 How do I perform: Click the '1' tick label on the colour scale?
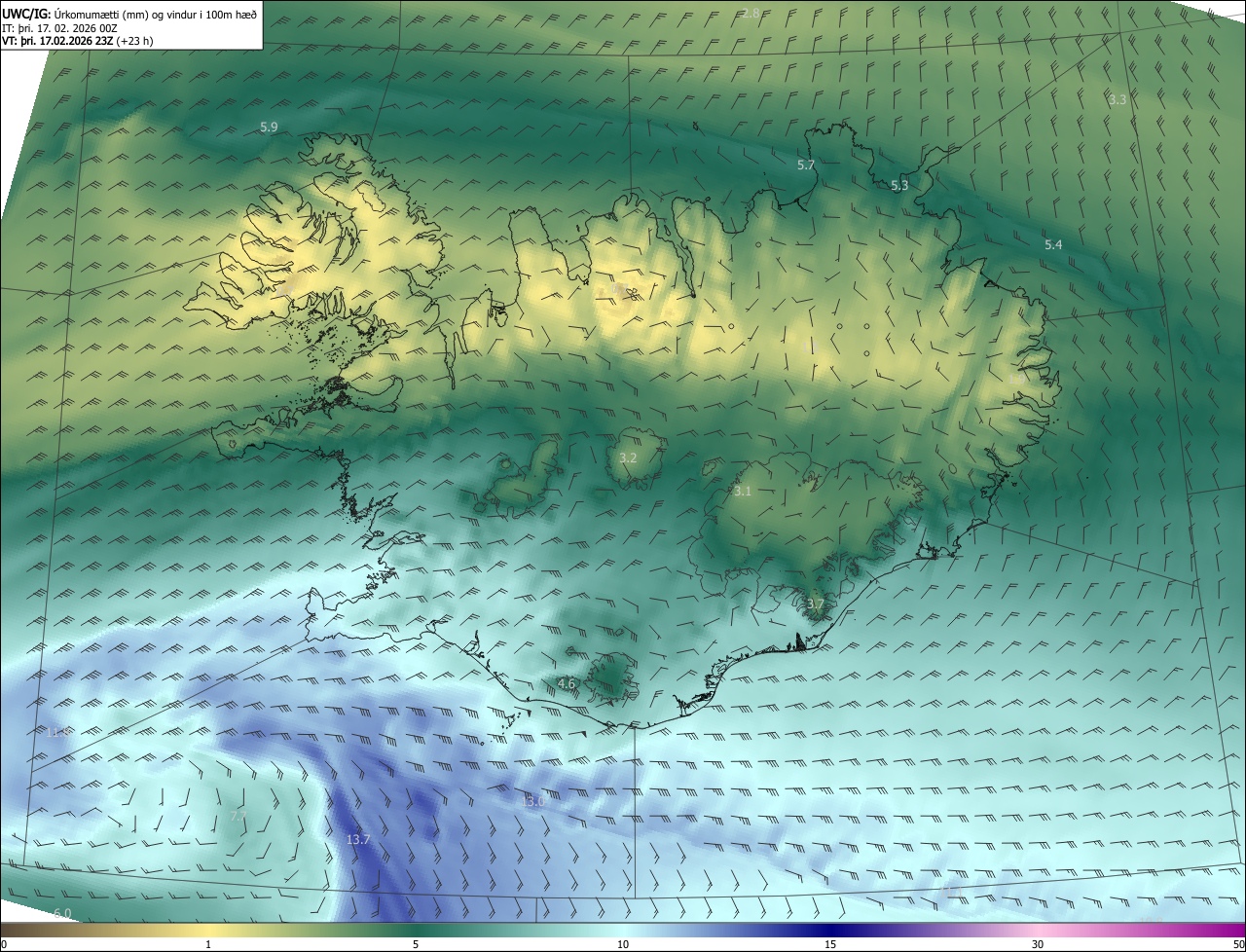pyautogui.click(x=208, y=945)
